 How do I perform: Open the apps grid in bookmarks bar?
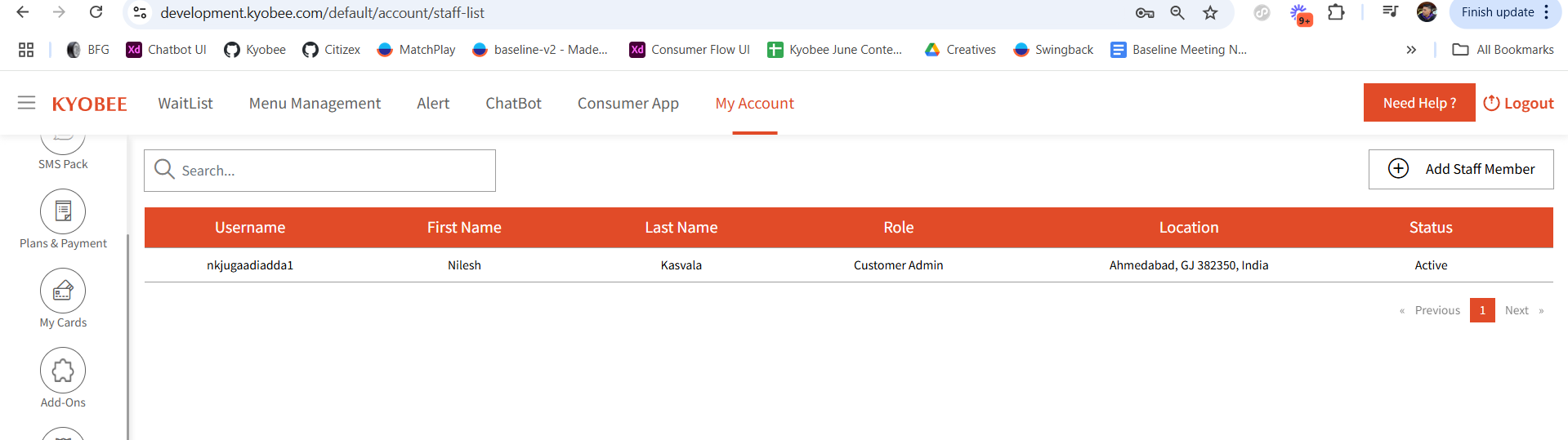[x=26, y=50]
